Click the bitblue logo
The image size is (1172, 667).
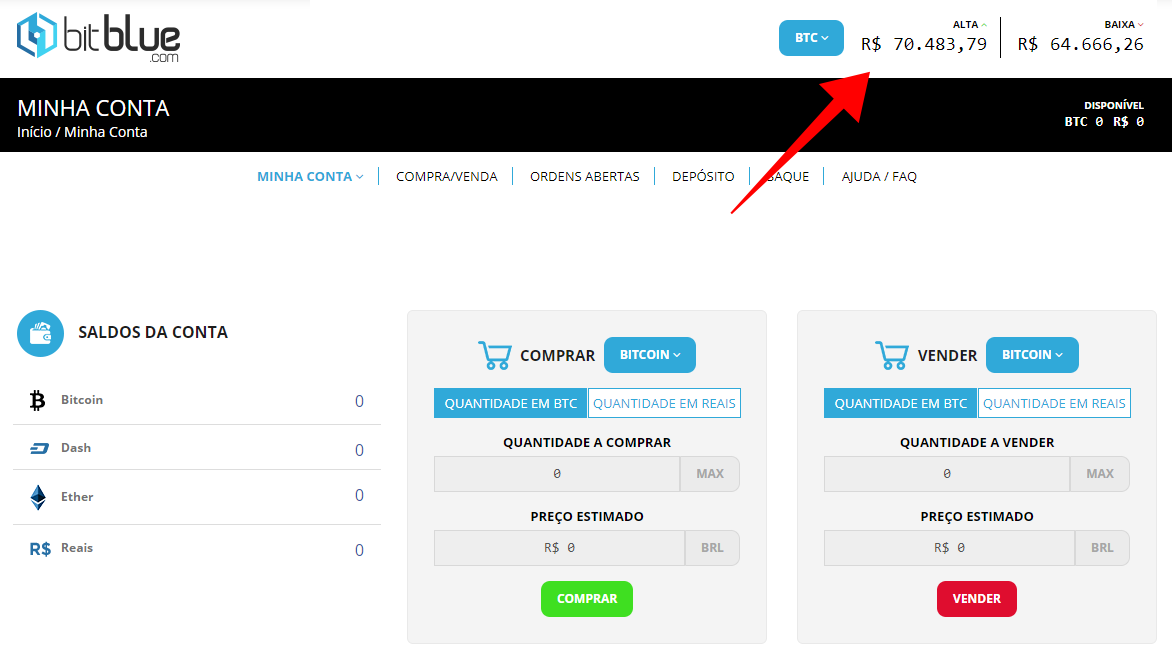click(97, 37)
